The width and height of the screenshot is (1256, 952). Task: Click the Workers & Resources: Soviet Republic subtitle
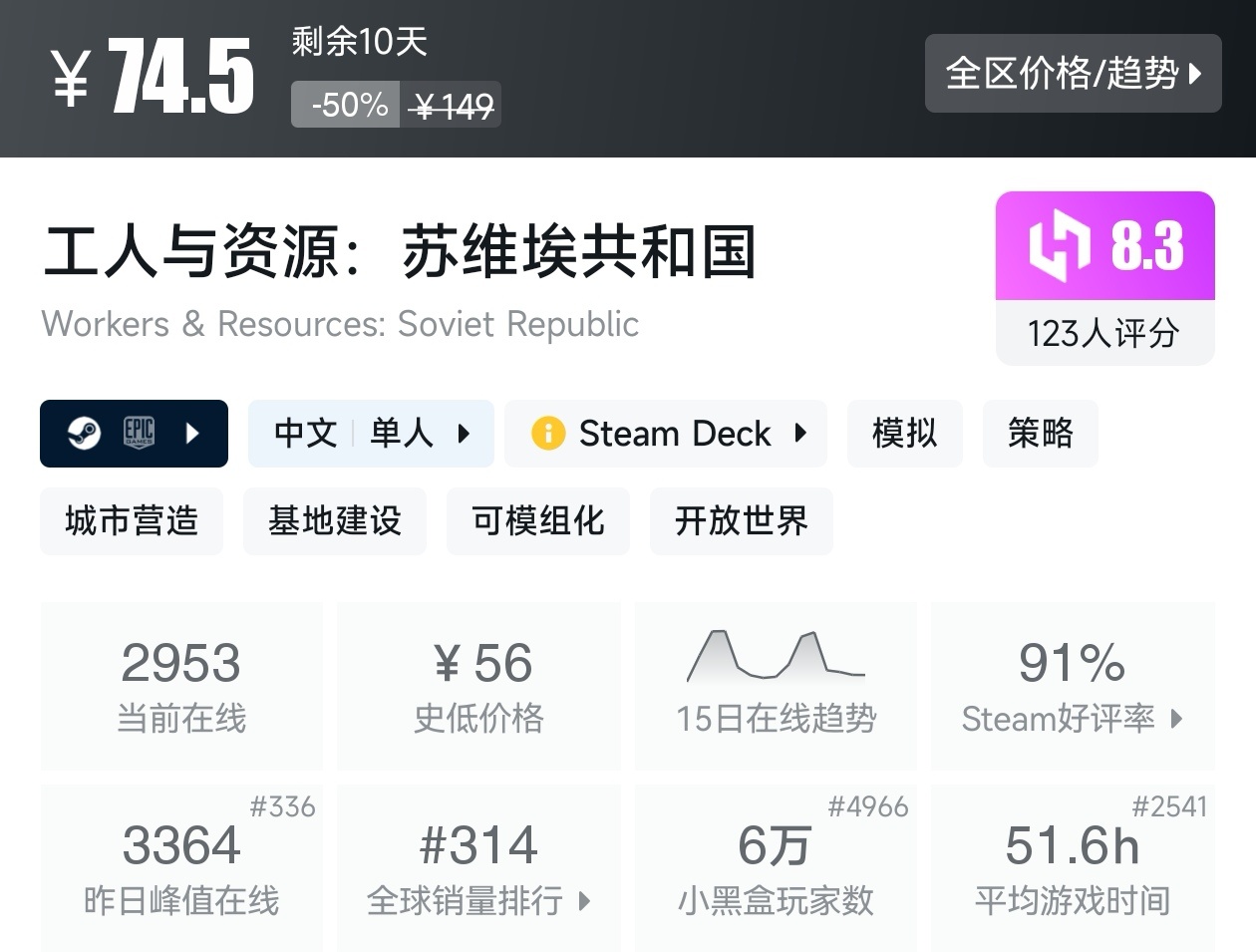coord(341,324)
